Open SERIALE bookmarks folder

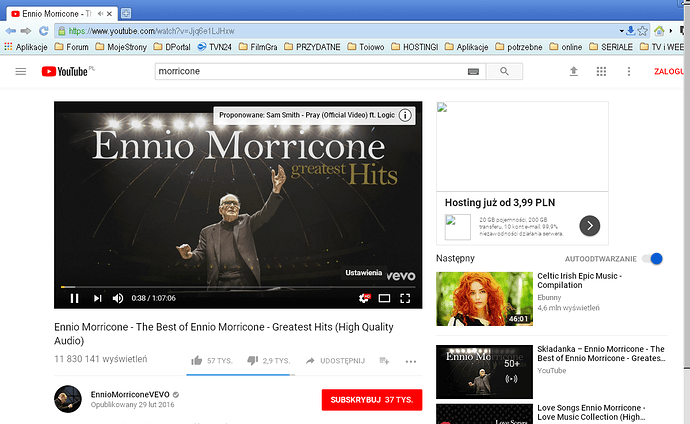(x=611, y=47)
